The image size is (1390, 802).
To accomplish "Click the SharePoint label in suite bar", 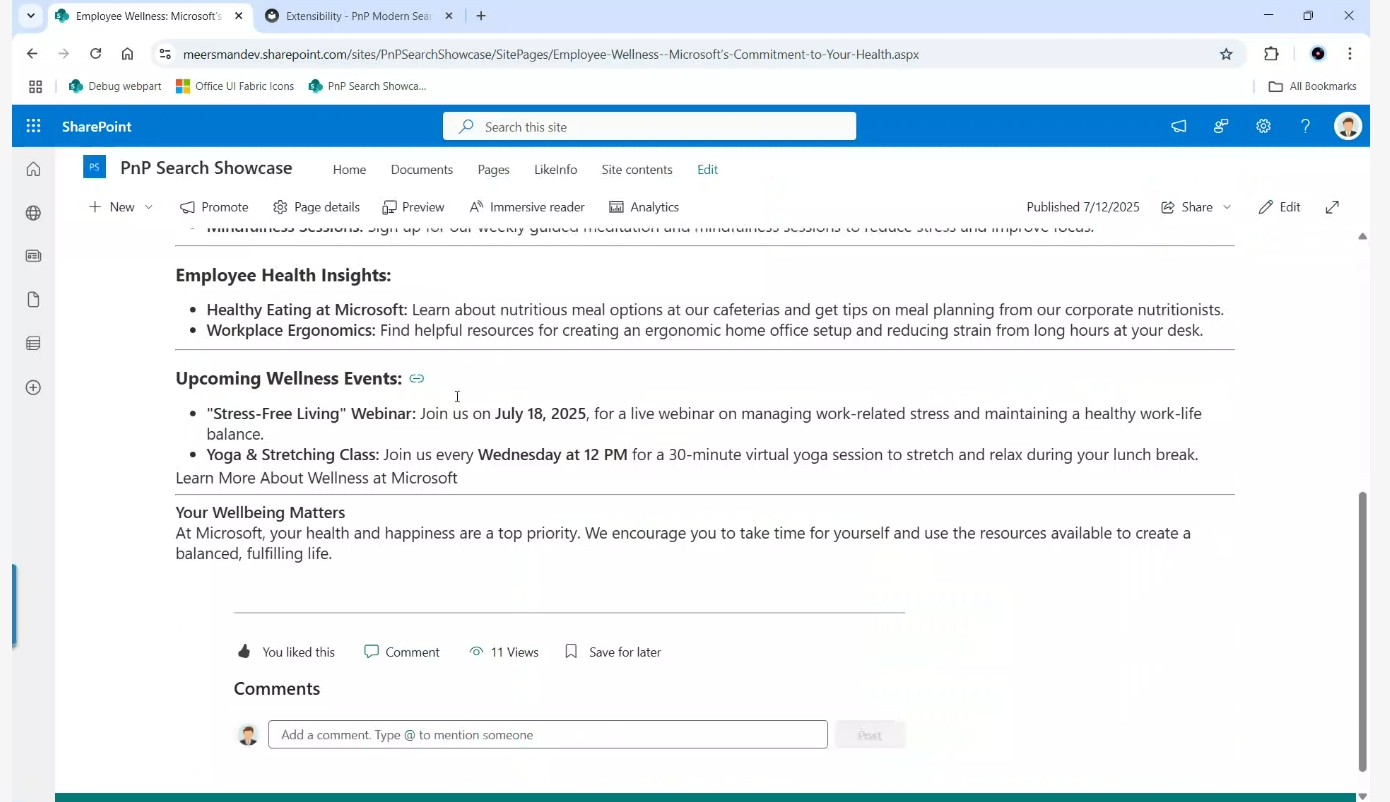I will [97, 126].
